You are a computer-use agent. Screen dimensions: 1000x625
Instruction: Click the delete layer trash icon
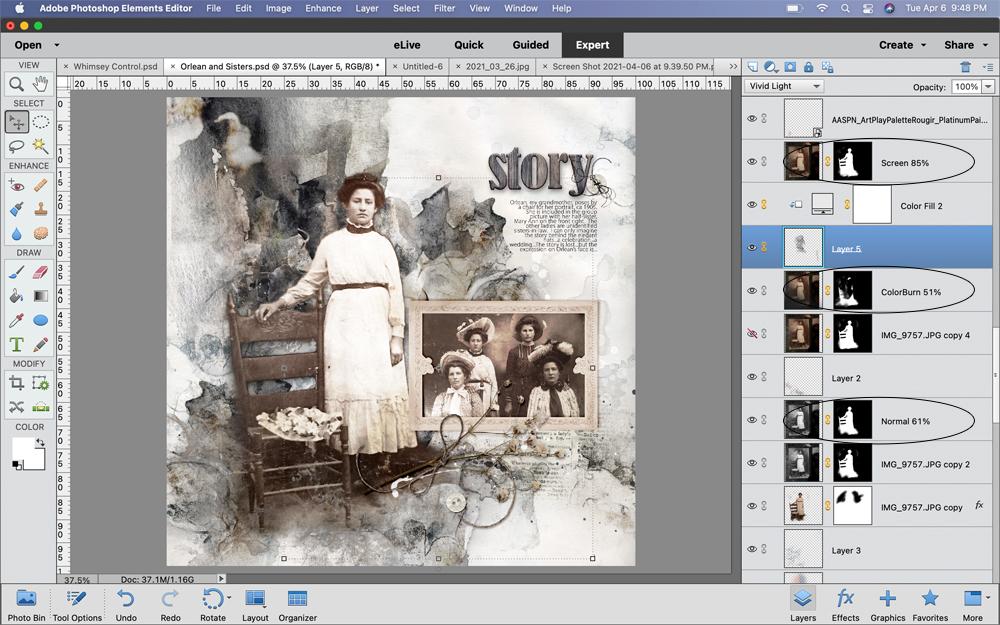pyautogui.click(x=965, y=66)
